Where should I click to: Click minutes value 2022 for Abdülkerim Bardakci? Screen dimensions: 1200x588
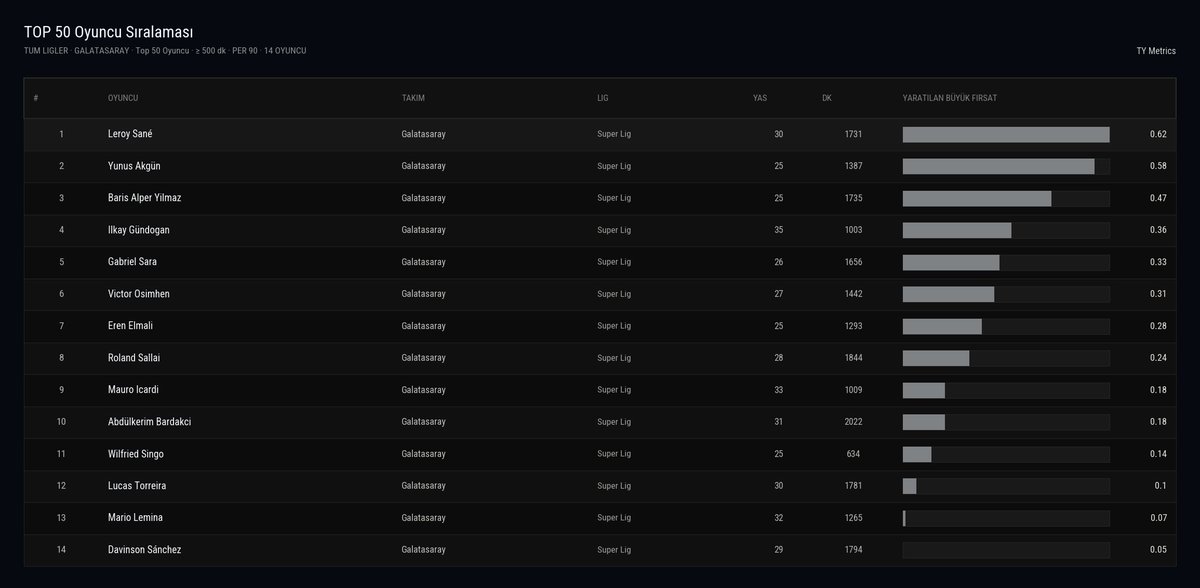pyautogui.click(x=853, y=422)
